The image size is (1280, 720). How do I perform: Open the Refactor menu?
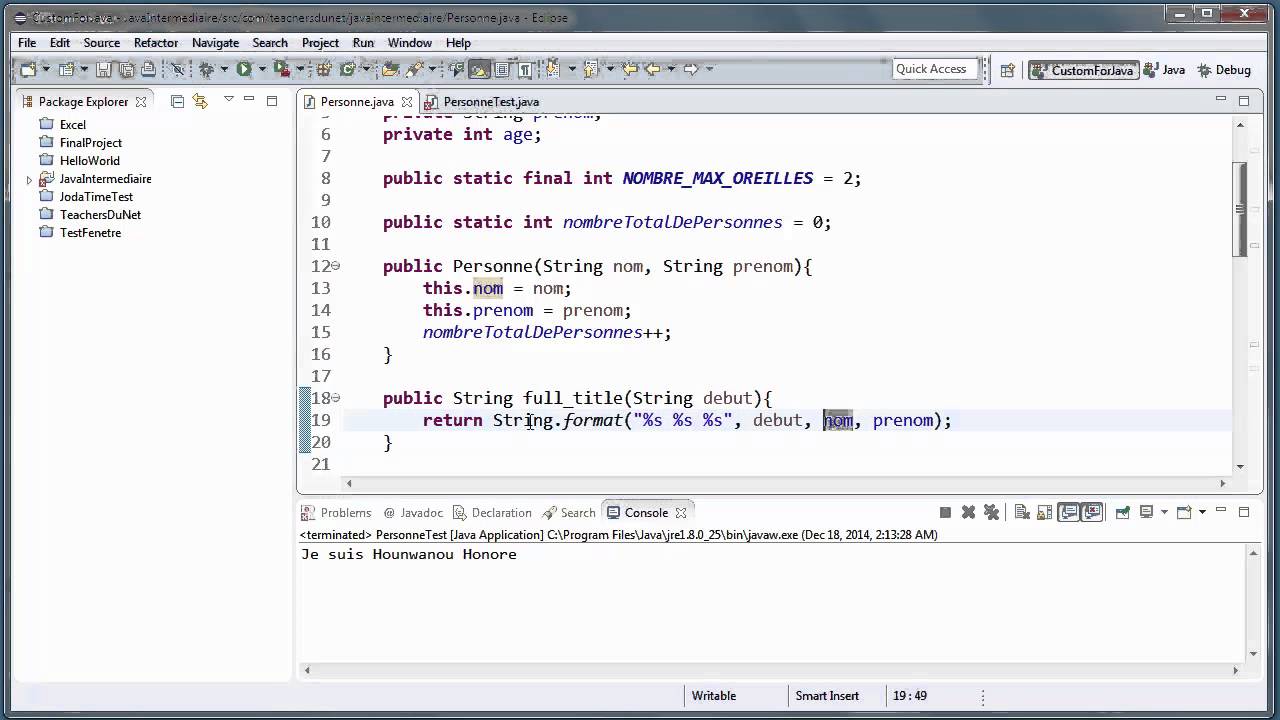coord(156,43)
